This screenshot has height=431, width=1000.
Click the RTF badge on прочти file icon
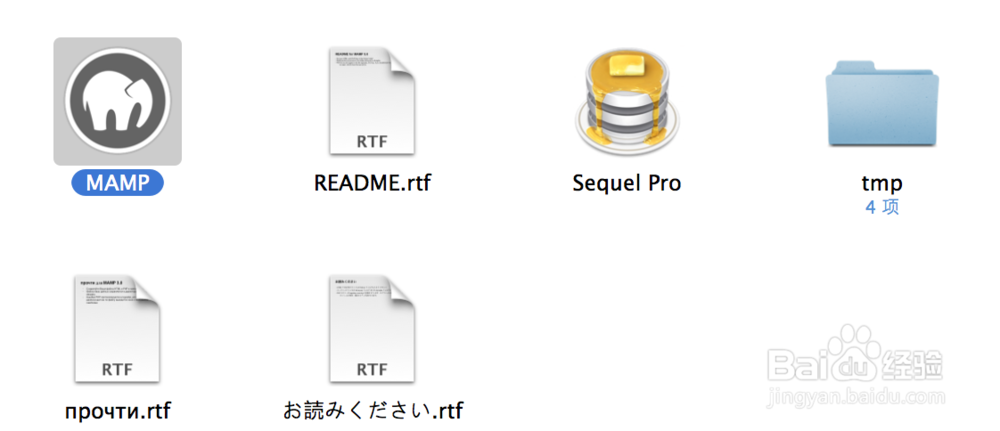pos(117,369)
